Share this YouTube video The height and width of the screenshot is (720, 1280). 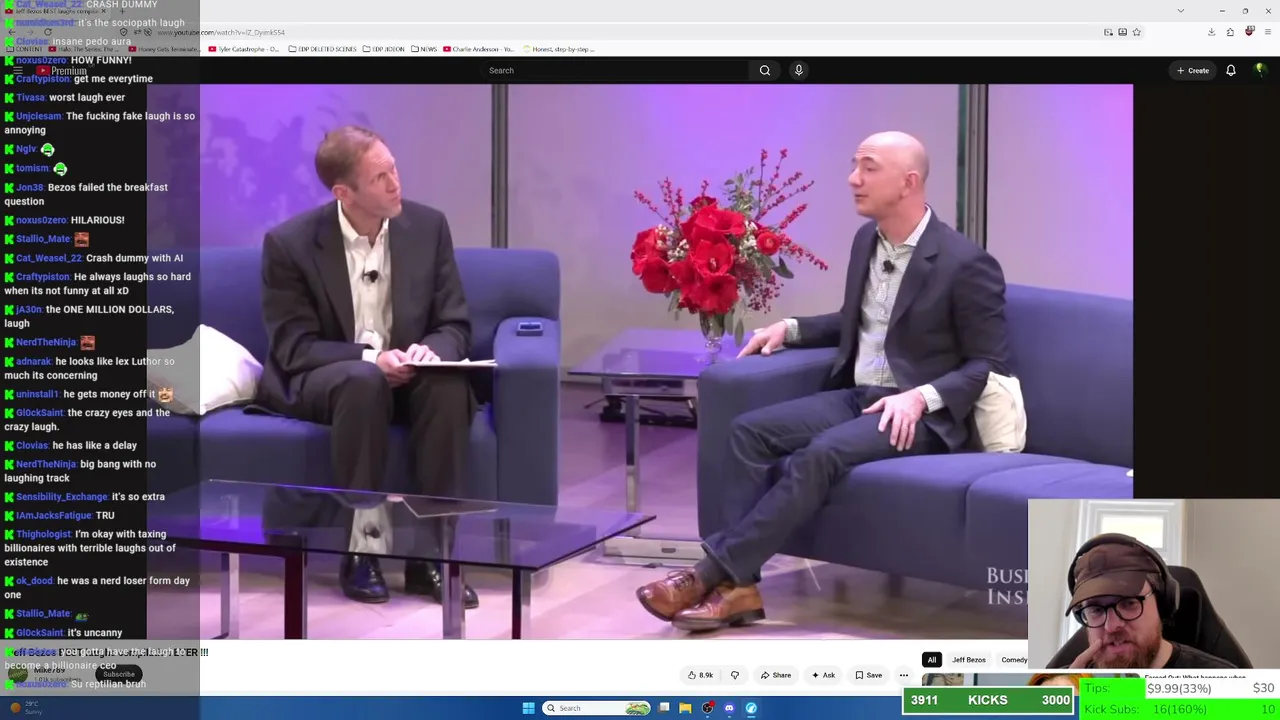pos(776,675)
